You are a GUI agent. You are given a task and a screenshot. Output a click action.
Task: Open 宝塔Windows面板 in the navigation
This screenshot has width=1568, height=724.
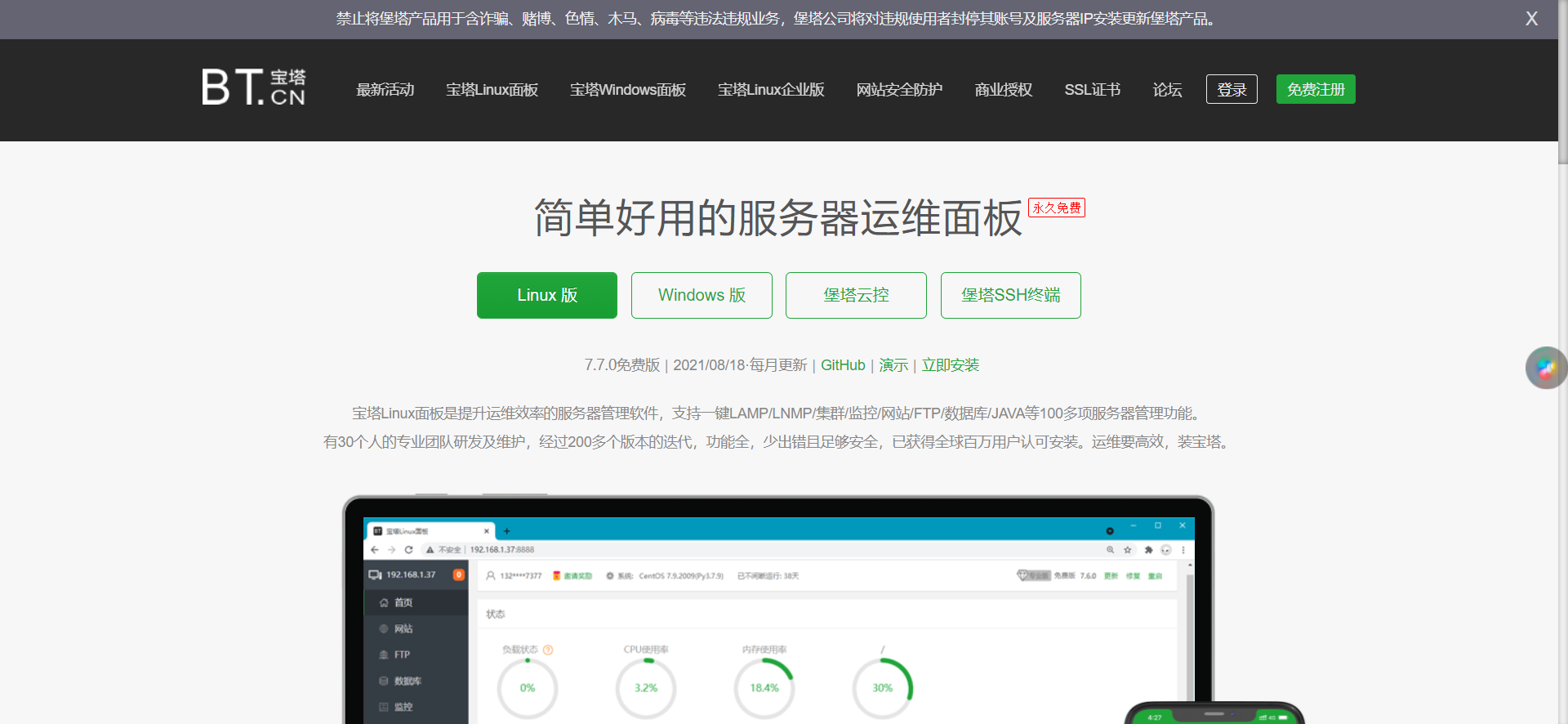click(x=628, y=90)
